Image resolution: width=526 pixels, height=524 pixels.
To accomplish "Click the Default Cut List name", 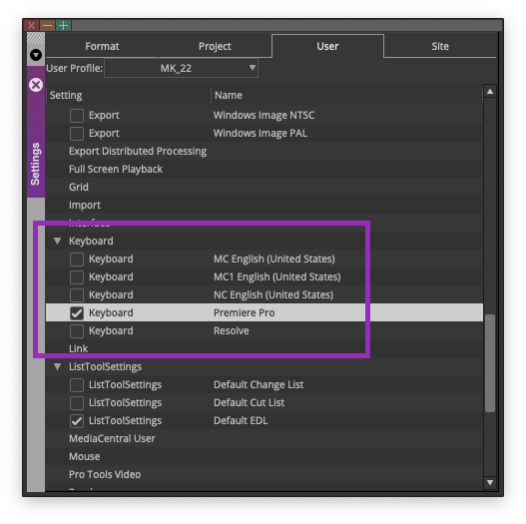I will click(x=249, y=403).
